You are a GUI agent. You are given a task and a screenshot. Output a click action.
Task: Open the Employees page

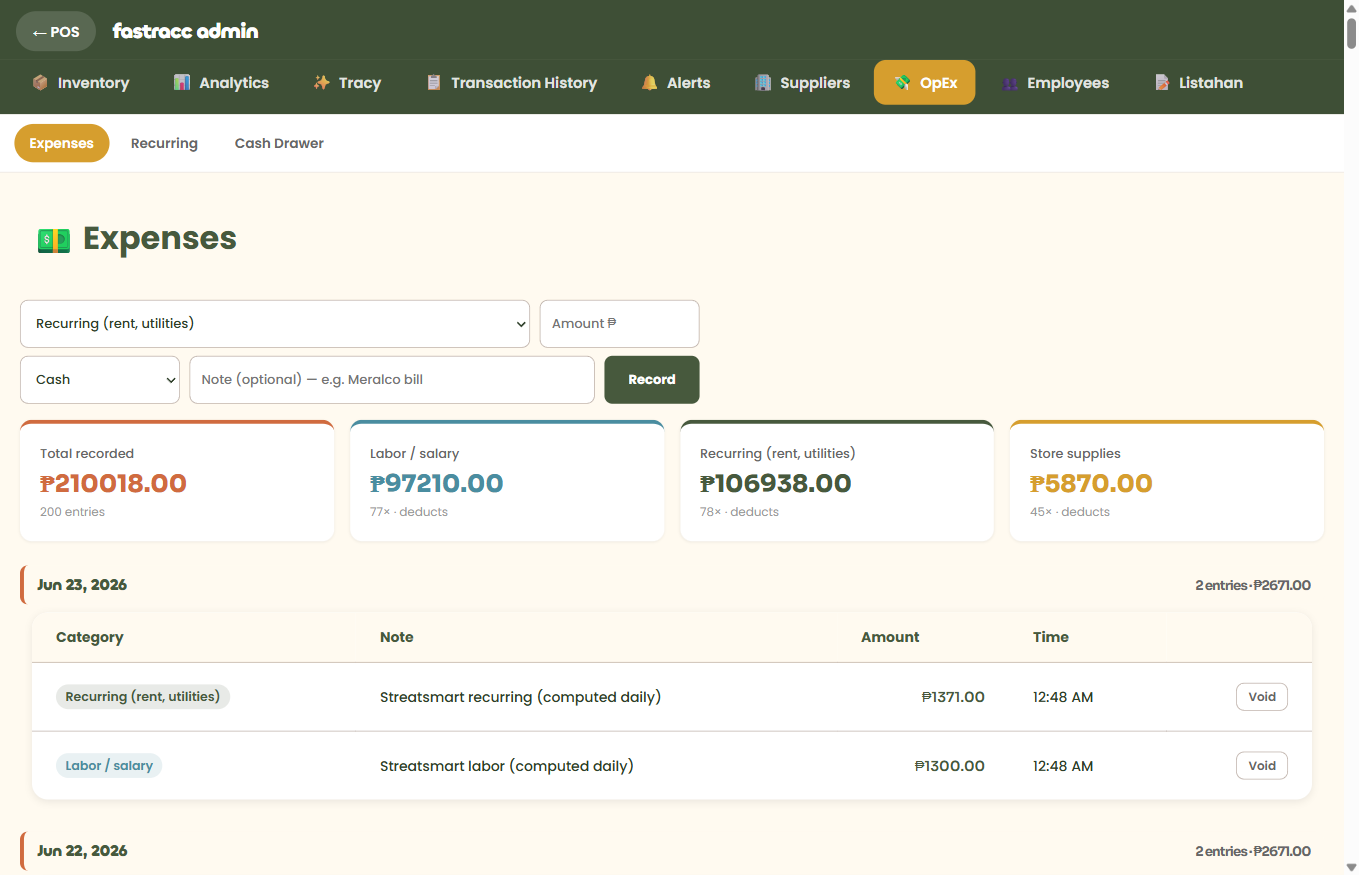1055,83
